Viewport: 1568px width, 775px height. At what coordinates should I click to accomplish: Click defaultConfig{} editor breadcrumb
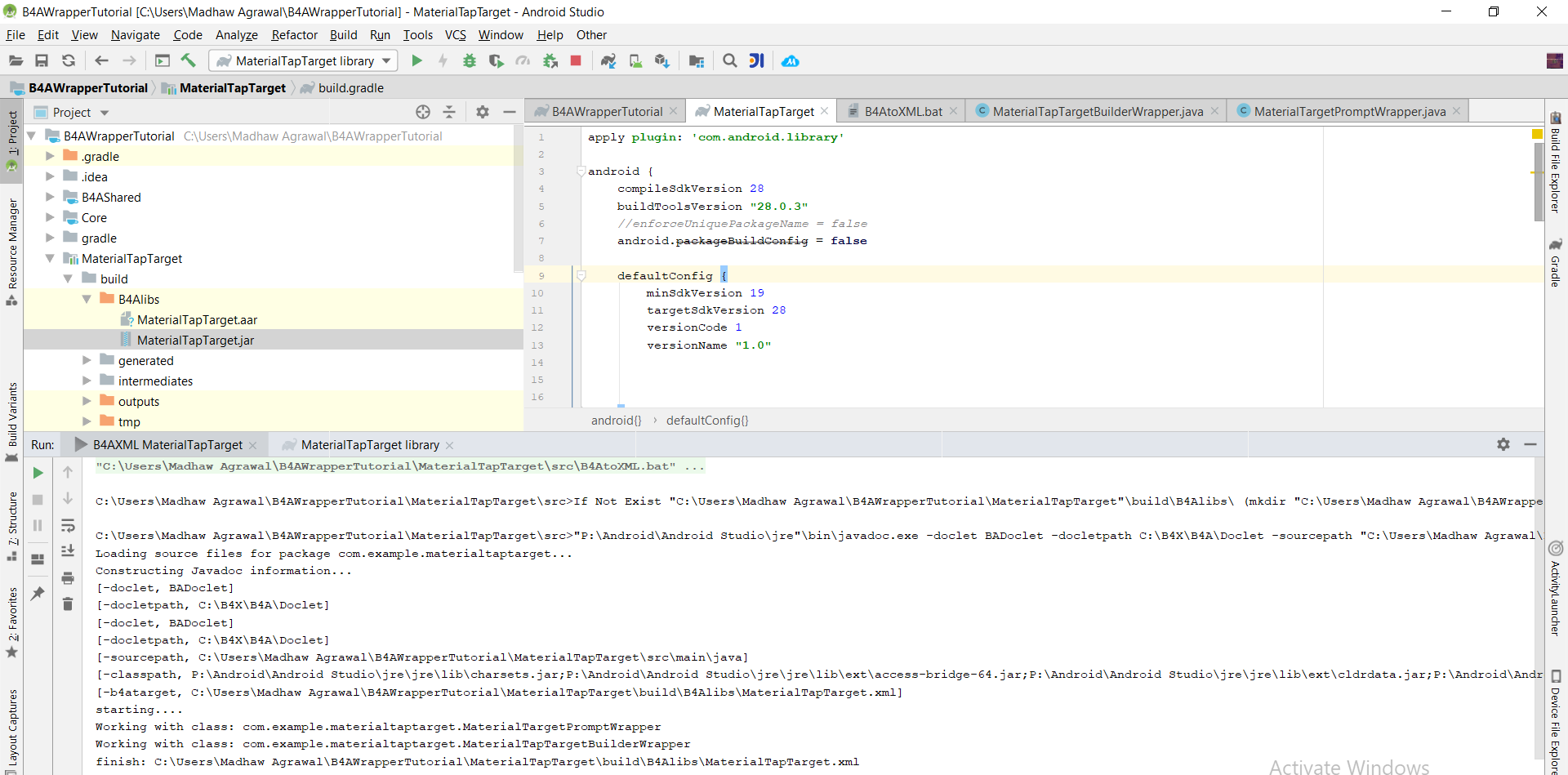pyautogui.click(x=707, y=421)
